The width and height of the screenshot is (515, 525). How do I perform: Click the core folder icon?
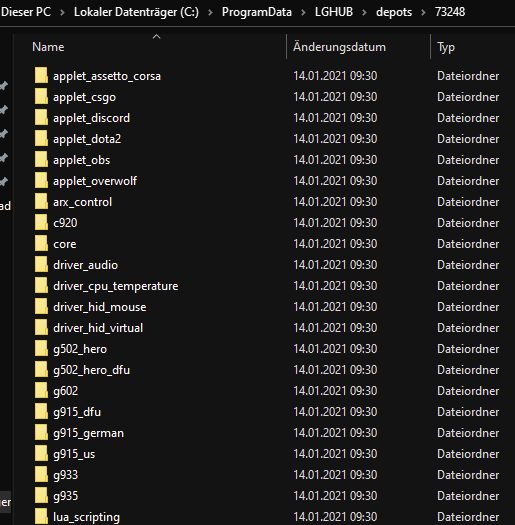pos(41,244)
